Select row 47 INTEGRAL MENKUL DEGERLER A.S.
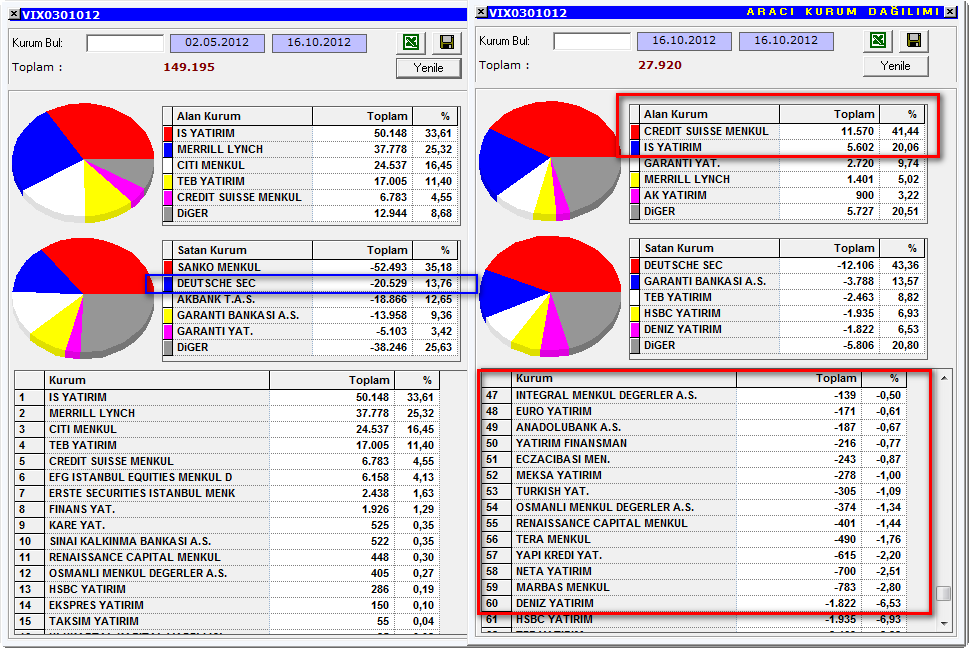969x648 pixels. click(694, 395)
